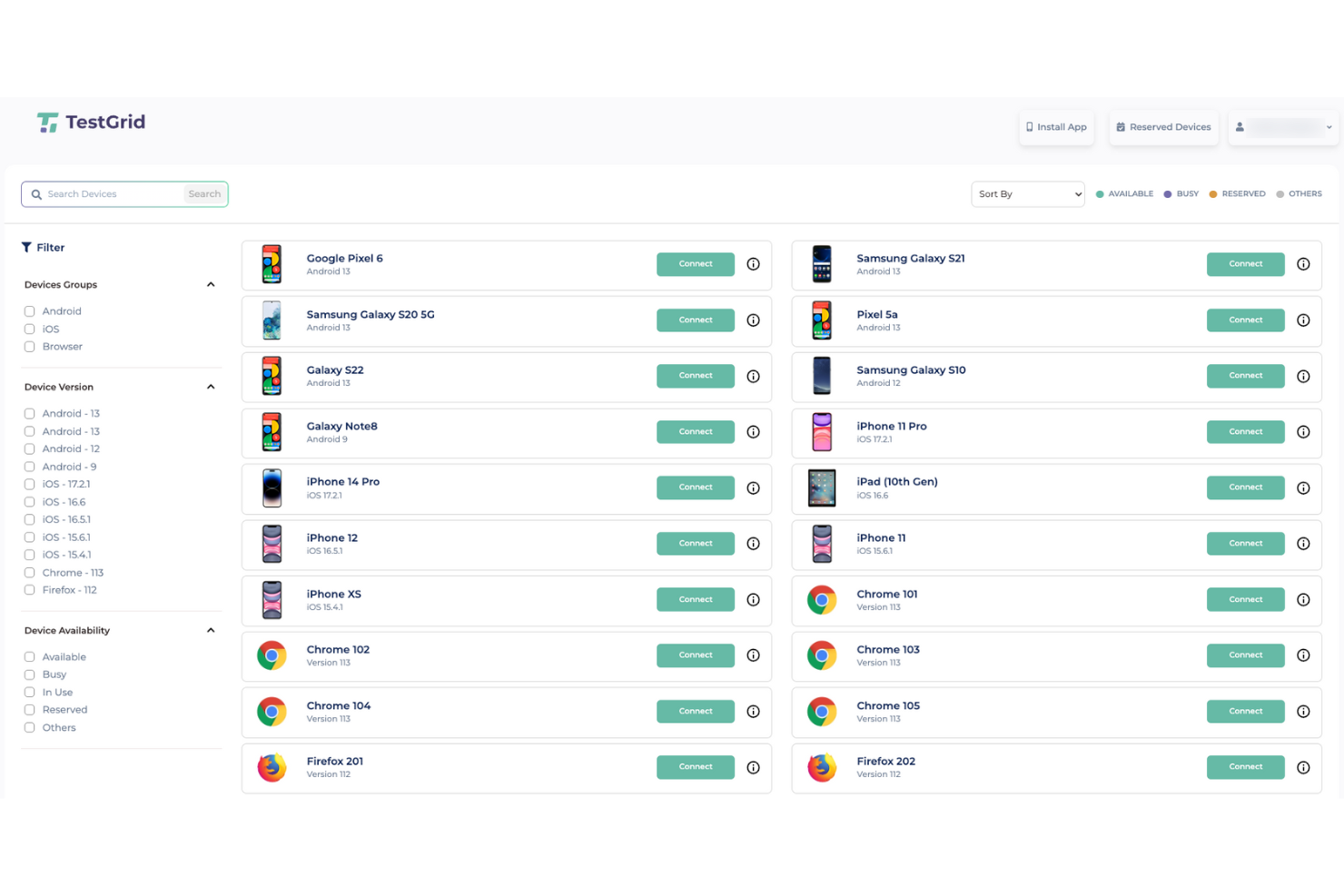Check the Busy availability filter
Image resolution: width=1344 pixels, height=896 pixels.
point(29,674)
